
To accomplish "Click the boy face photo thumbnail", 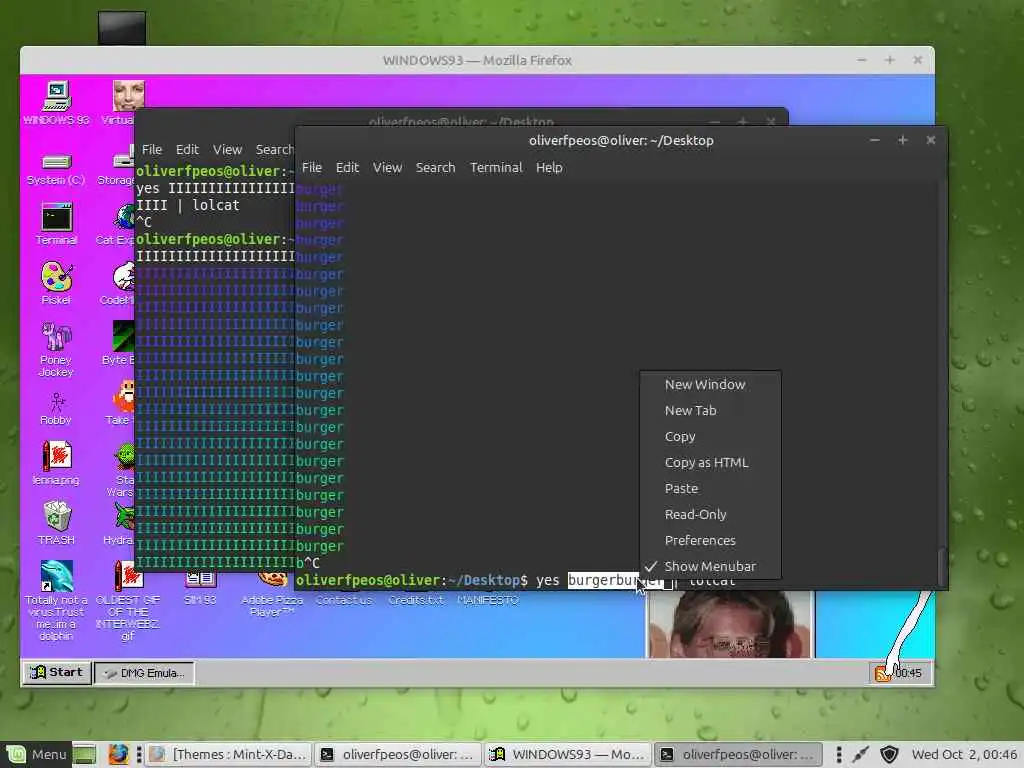I will [x=729, y=624].
